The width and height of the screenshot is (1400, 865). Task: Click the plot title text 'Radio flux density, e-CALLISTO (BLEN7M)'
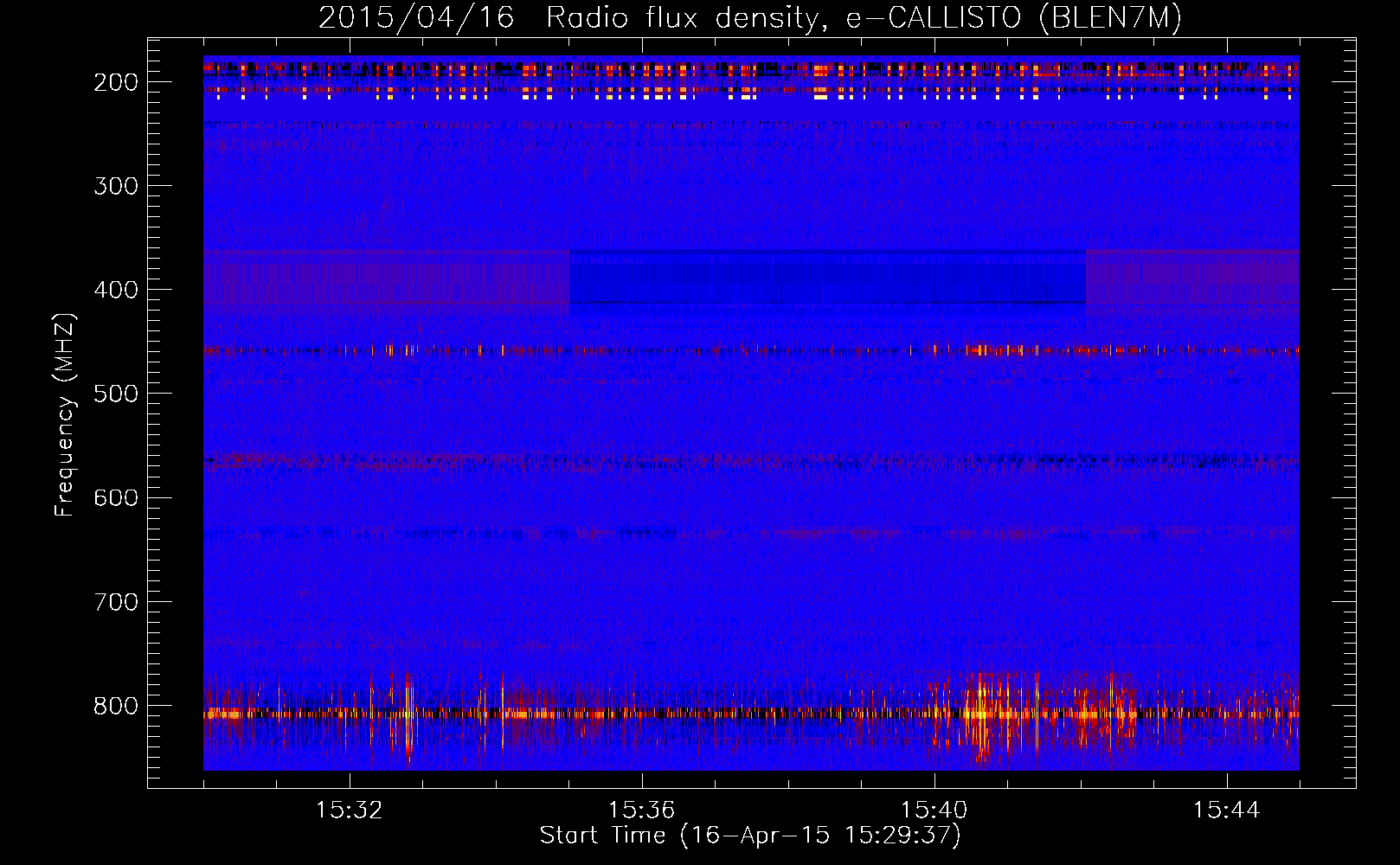[864, 18]
